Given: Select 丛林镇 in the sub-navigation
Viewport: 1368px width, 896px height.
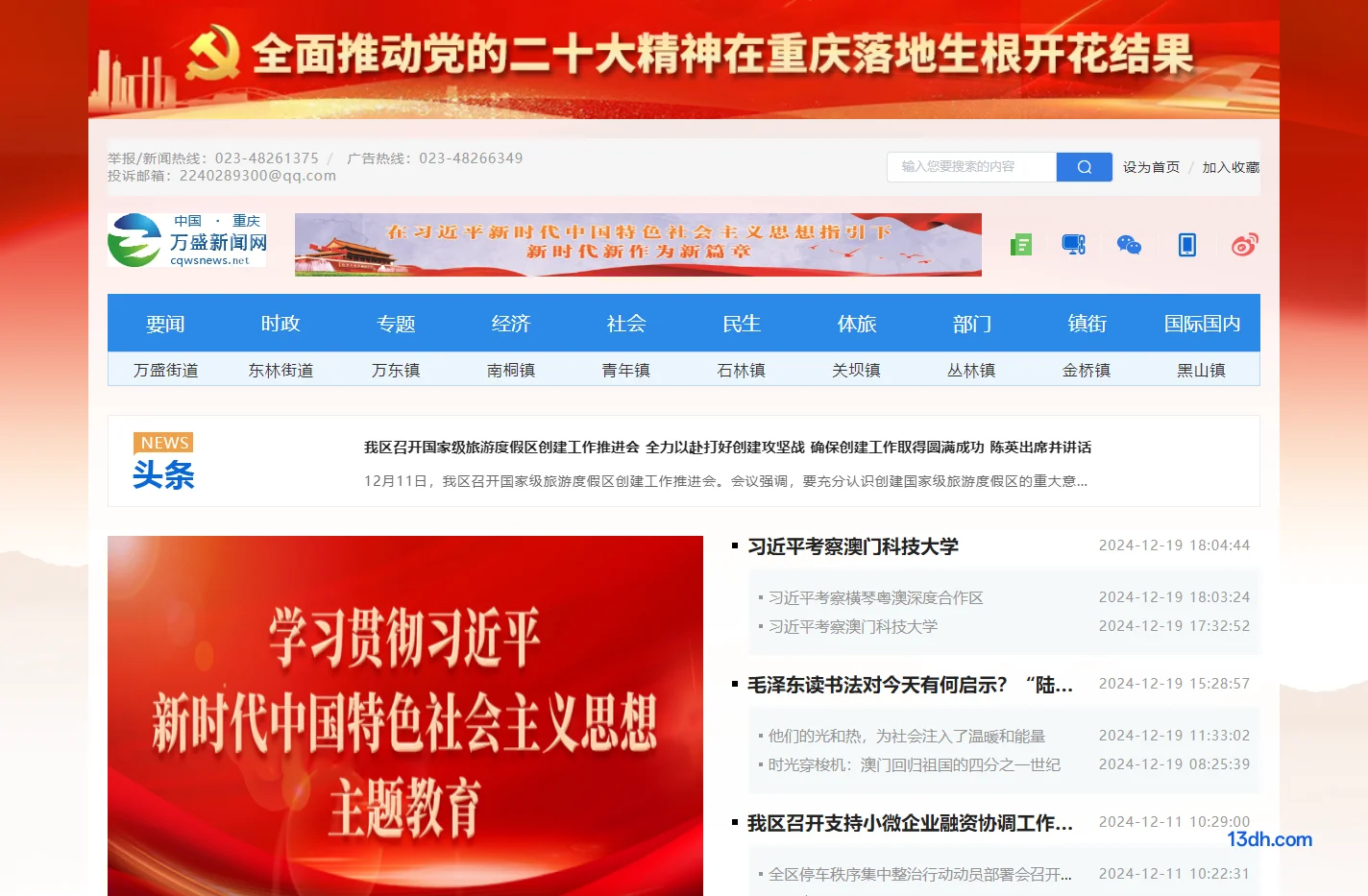Looking at the screenshot, I should [x=972, y=370].
